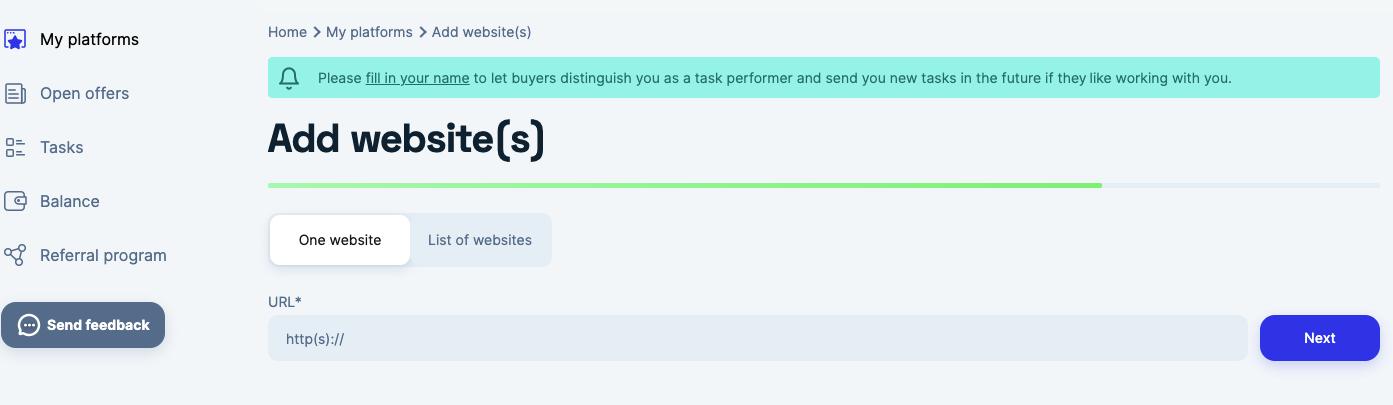The height and width of the screenshot is (405, 1393).
Task: Click My platforms in the breadcrumb trail
Action: coord(369,32)
